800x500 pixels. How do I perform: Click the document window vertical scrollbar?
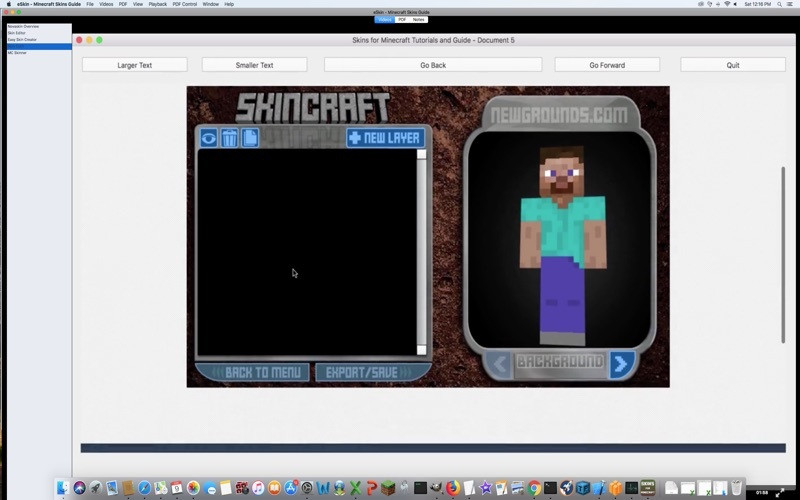(x=783, y=255)
